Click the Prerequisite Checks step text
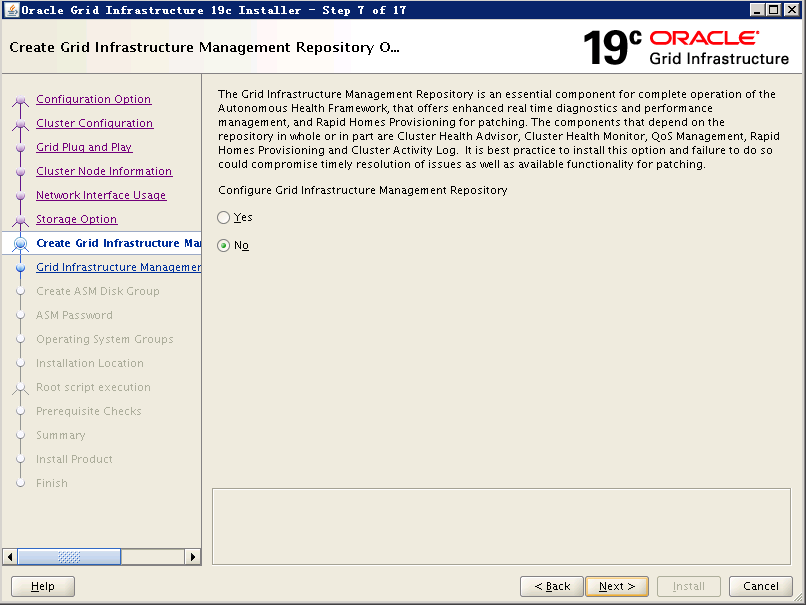The width and height of the screenshot is (807, 605). click(x=89, y=411)
